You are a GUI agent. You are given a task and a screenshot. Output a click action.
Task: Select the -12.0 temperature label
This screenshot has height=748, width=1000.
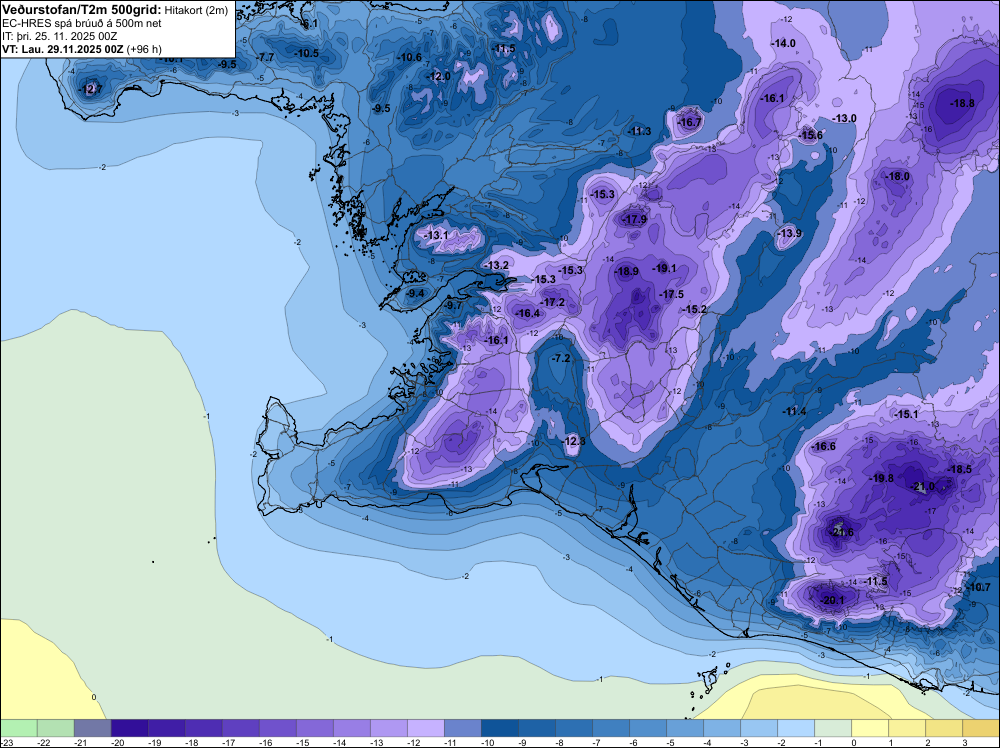pos(438,76)
